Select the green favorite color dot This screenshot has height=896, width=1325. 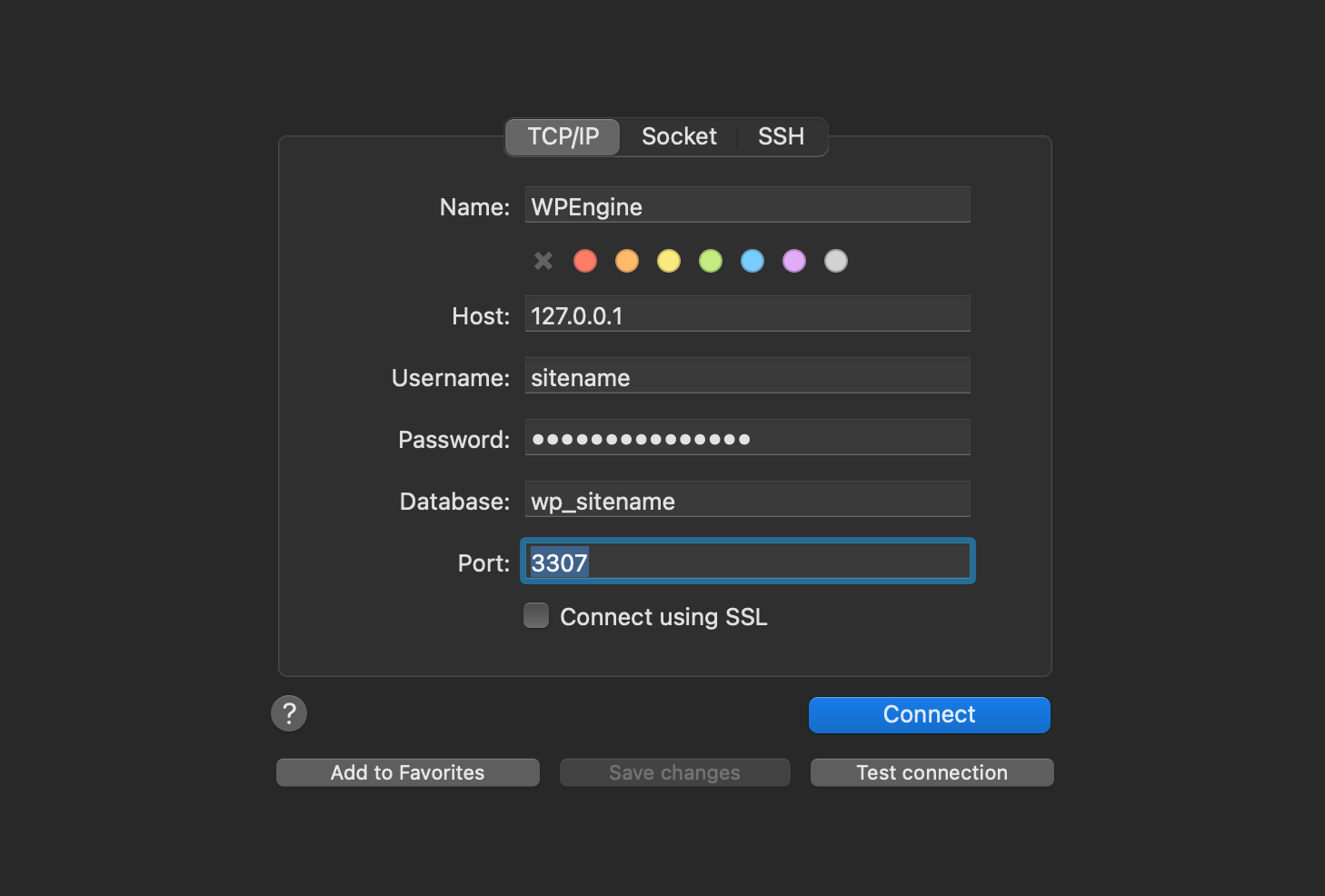710,261
